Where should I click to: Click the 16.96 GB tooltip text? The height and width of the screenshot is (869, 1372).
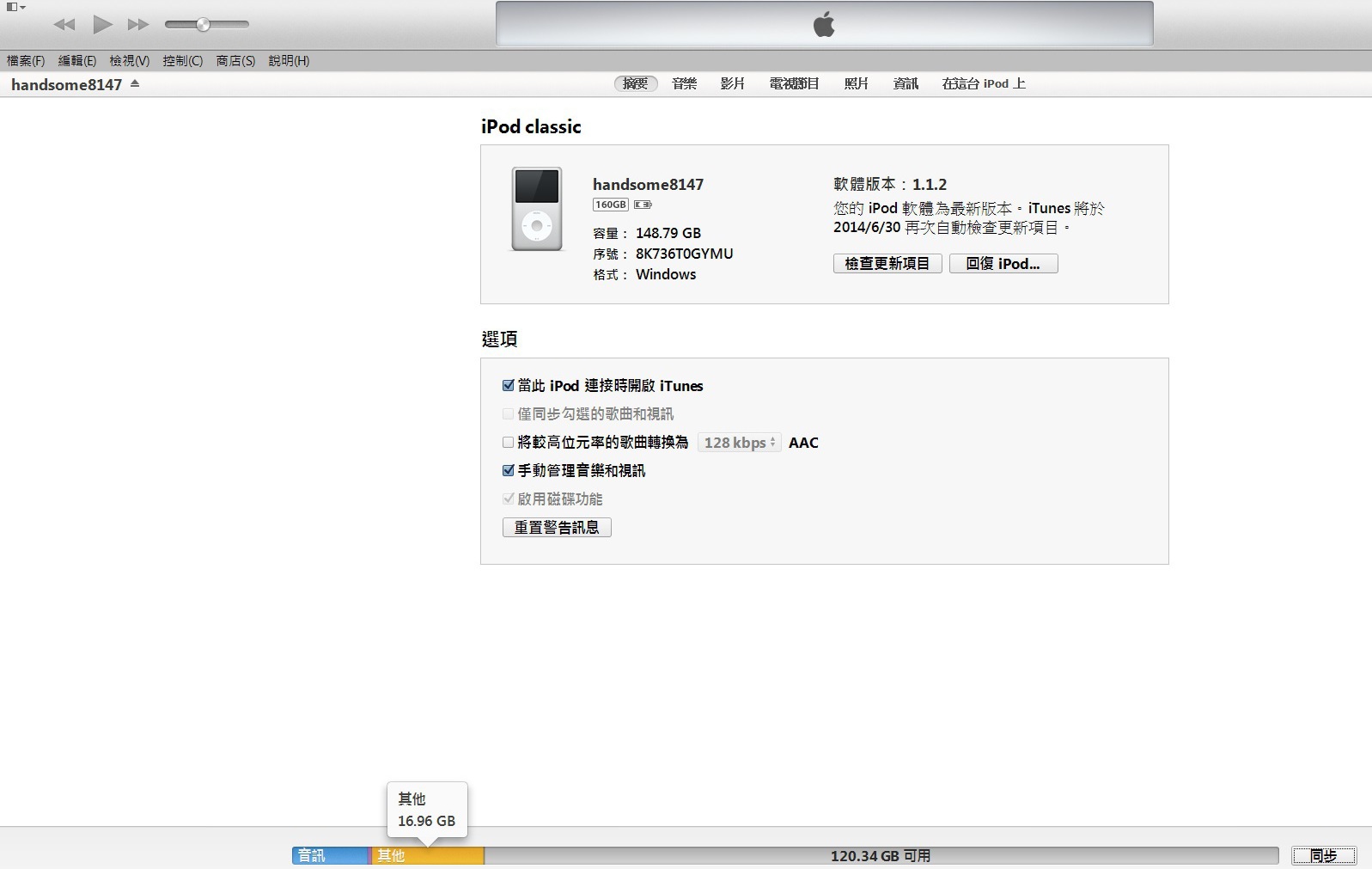[426, 821]
